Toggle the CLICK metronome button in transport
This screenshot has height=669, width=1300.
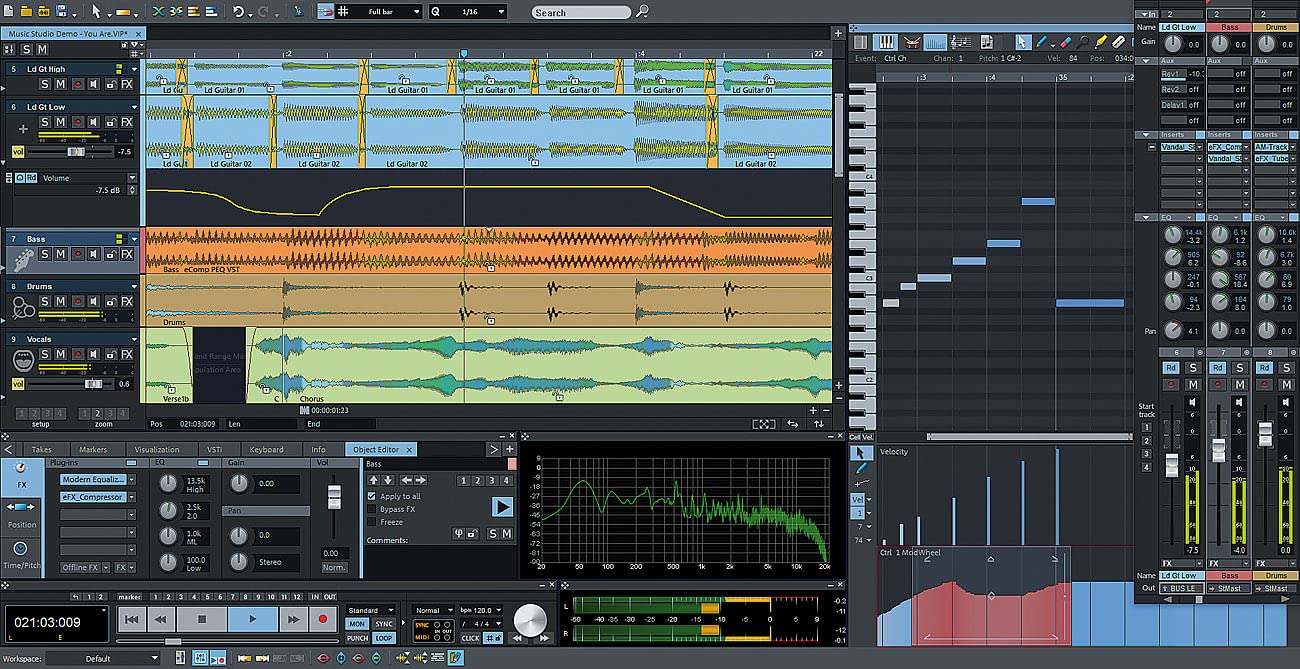[470, 637]
